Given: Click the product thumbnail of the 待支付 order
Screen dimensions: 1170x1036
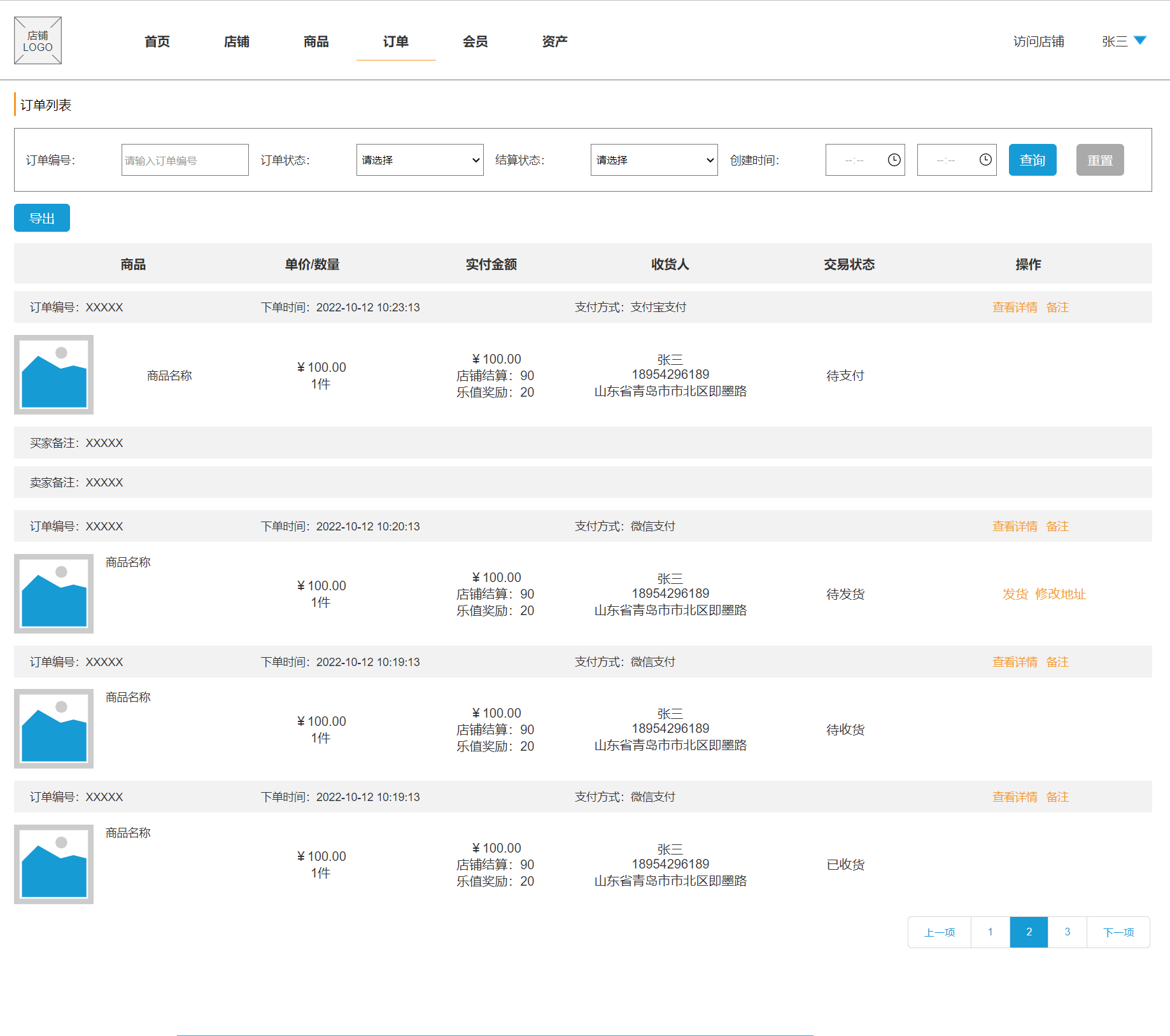Looking at the screenshot, I should [54, 374].
